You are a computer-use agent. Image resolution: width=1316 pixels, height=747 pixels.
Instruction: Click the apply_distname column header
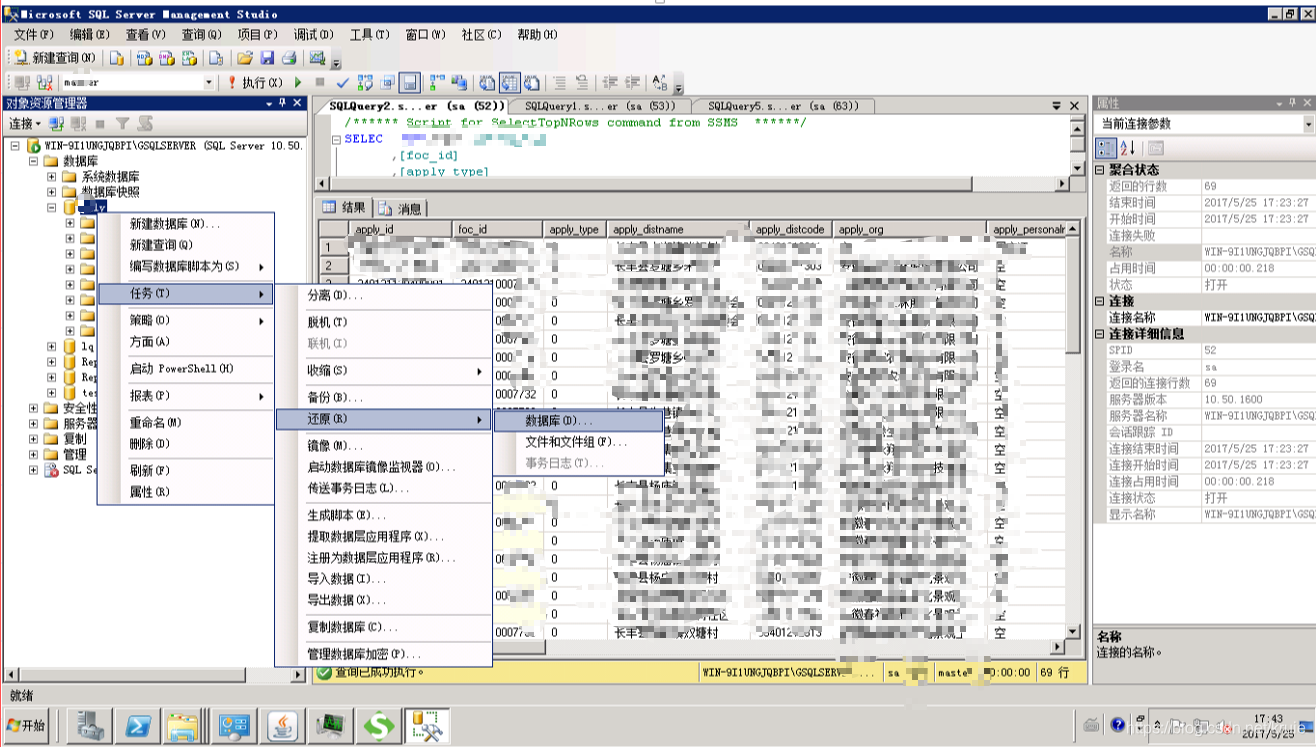[678, 229]
